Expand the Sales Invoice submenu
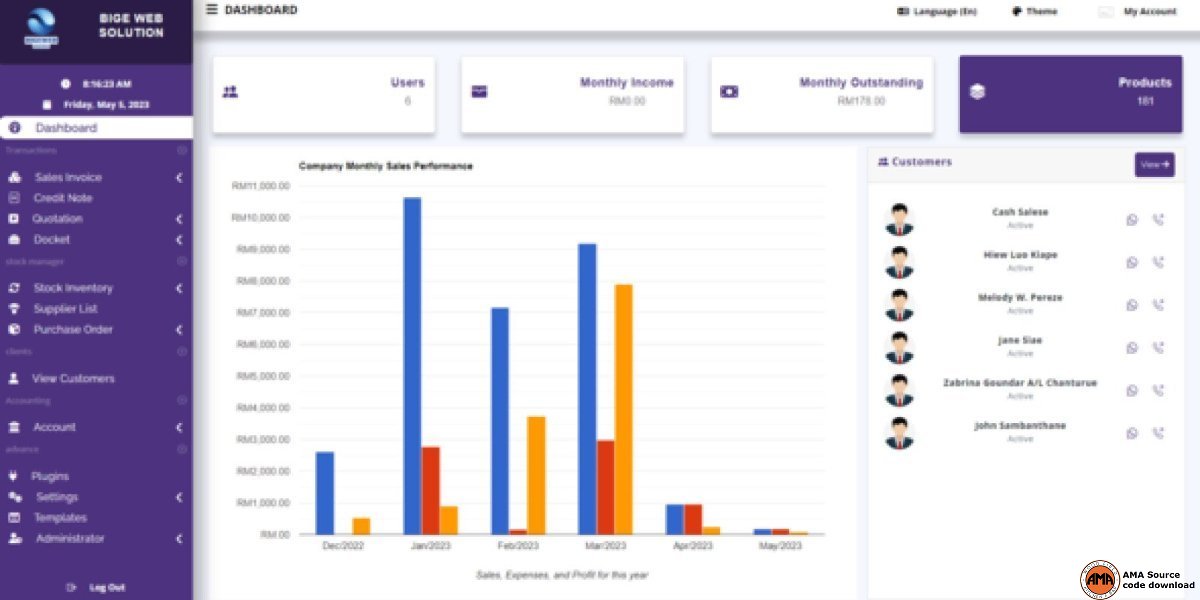The image size is (1200, 600). [x=179, y=178]
